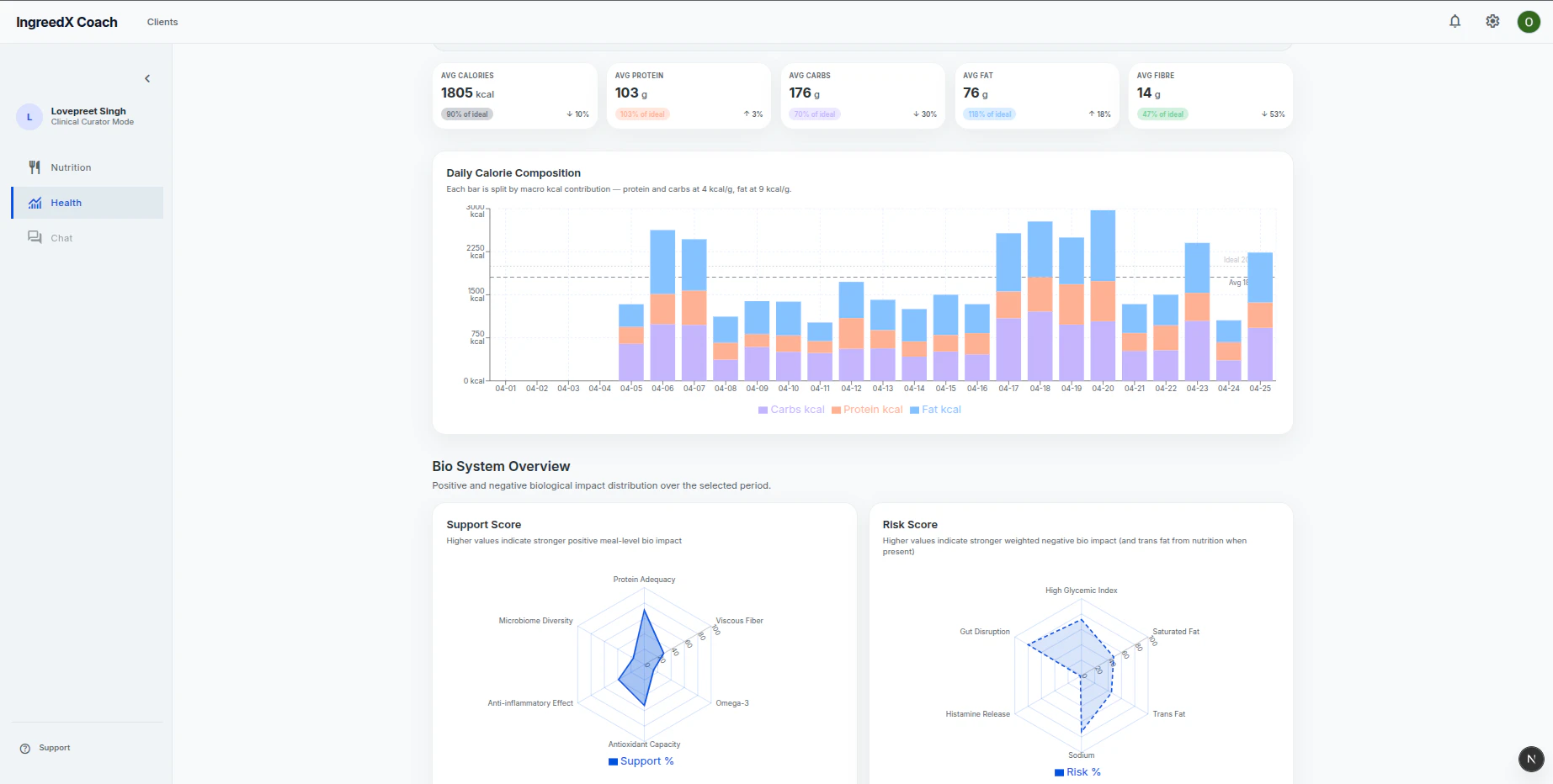Click the Trans Fat radar label
1553x784 pixels.
[x=1168, y=714]
